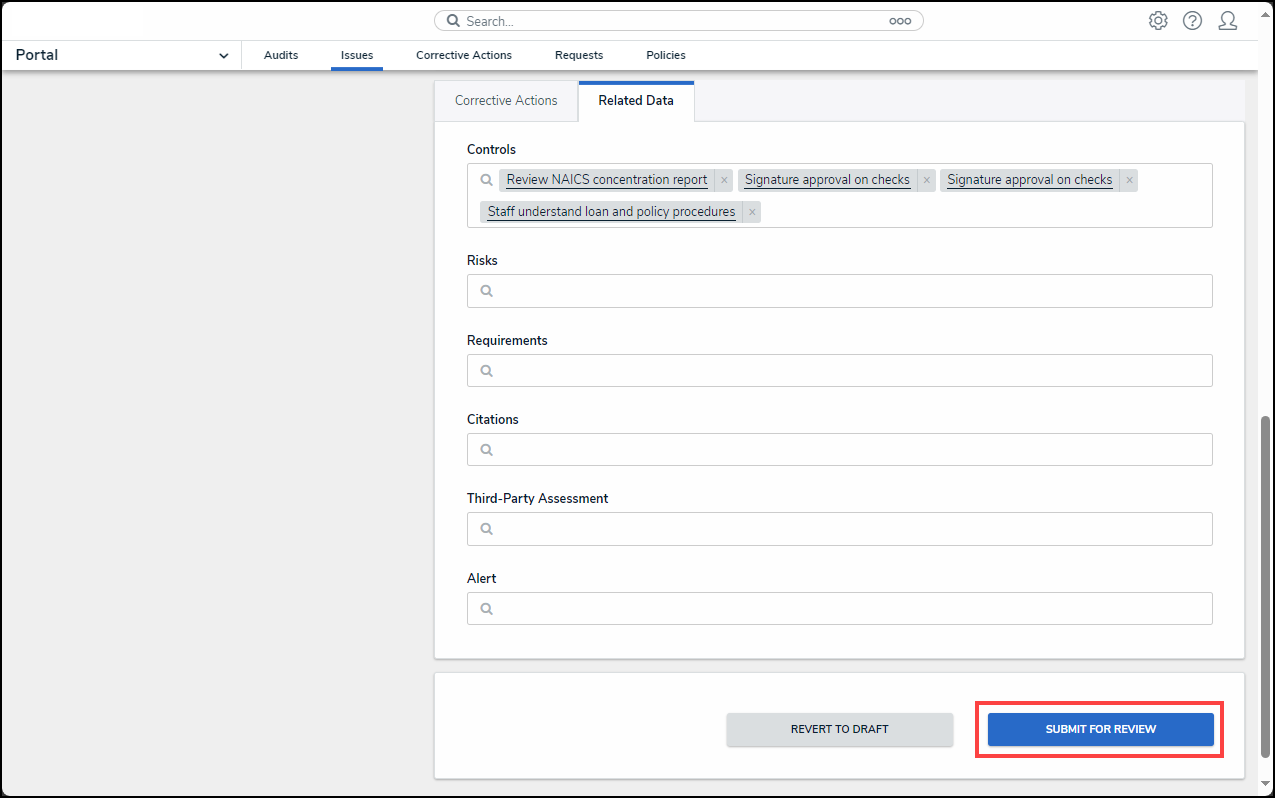This screenshot has width=1275, height=798.
Task: Go to the Policies navigation item
Action: 666,56
